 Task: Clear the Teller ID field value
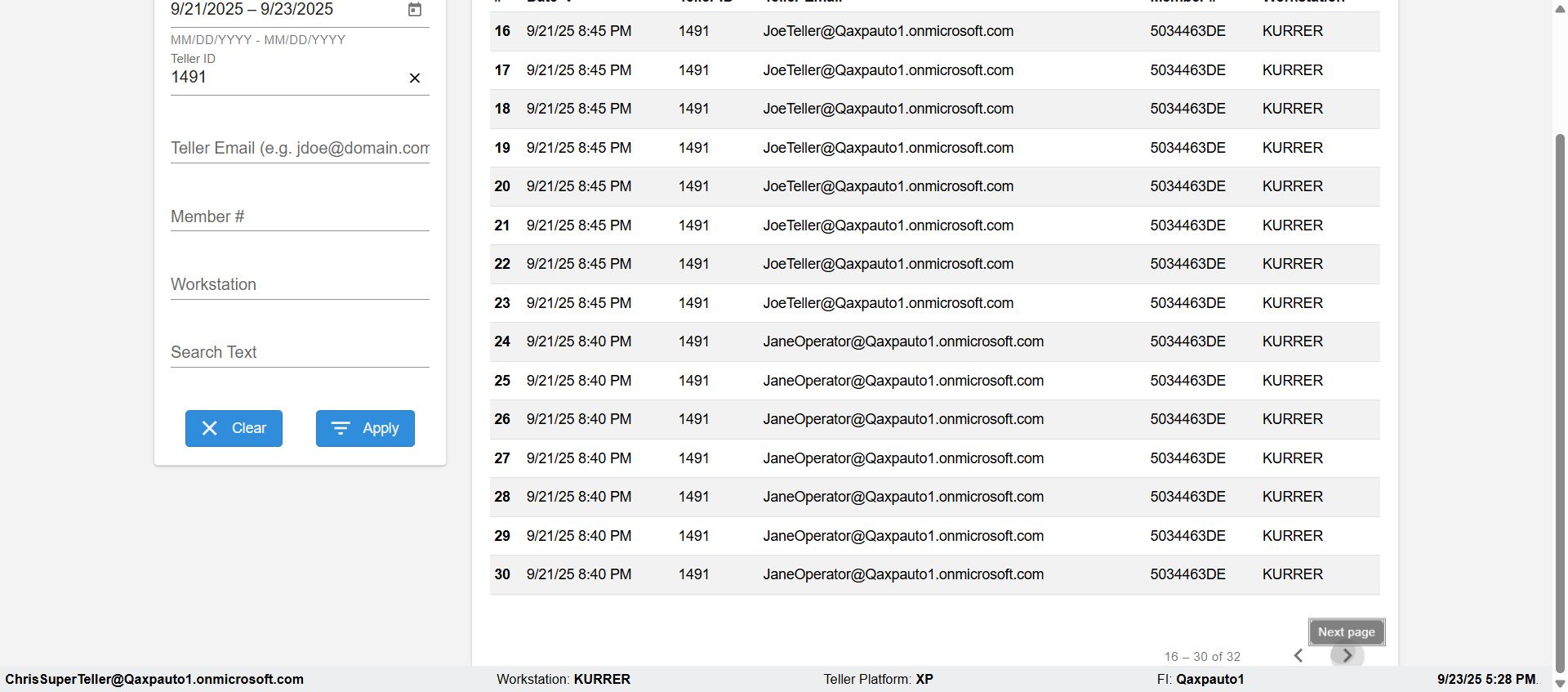click(x=415, y=78)
